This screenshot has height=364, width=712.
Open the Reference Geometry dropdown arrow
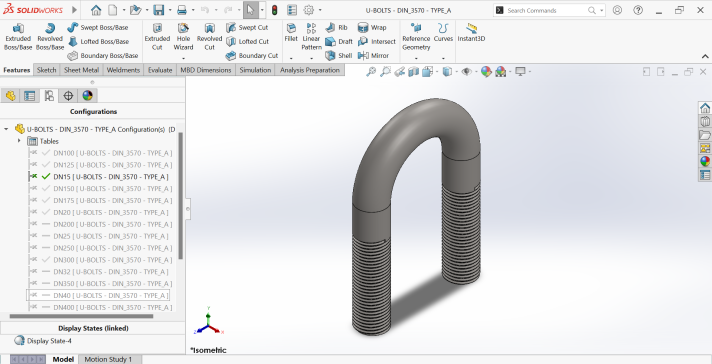click(416, 58)
